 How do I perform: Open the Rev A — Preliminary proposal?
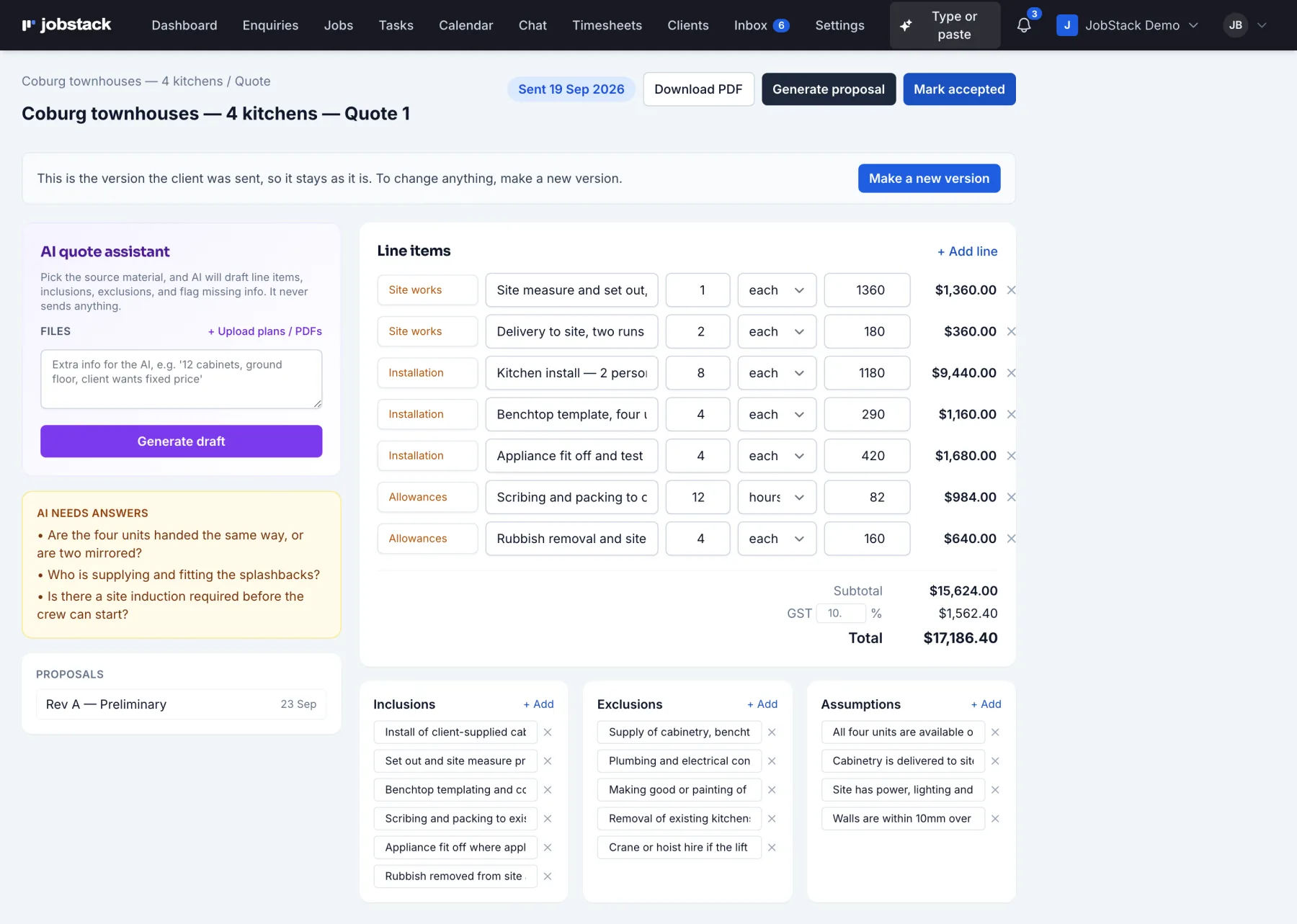pos(182,704)
